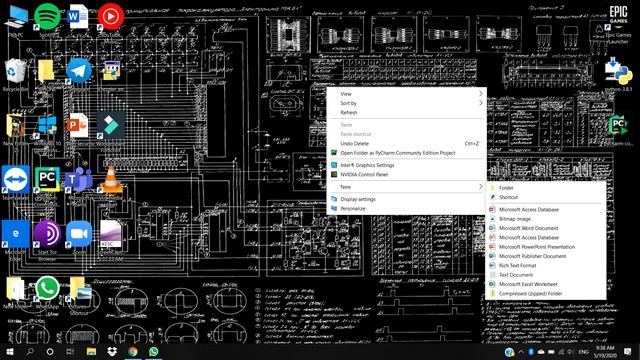640x360 pixels.
Task: Select the PyCharm shortcut beside TeamViewer
Action: (47, 179)
